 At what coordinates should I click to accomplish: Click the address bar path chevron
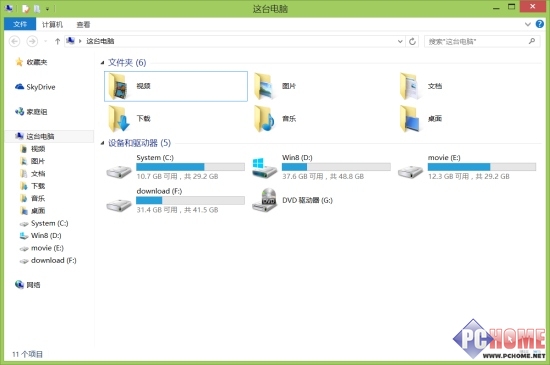tap(80, 41)
